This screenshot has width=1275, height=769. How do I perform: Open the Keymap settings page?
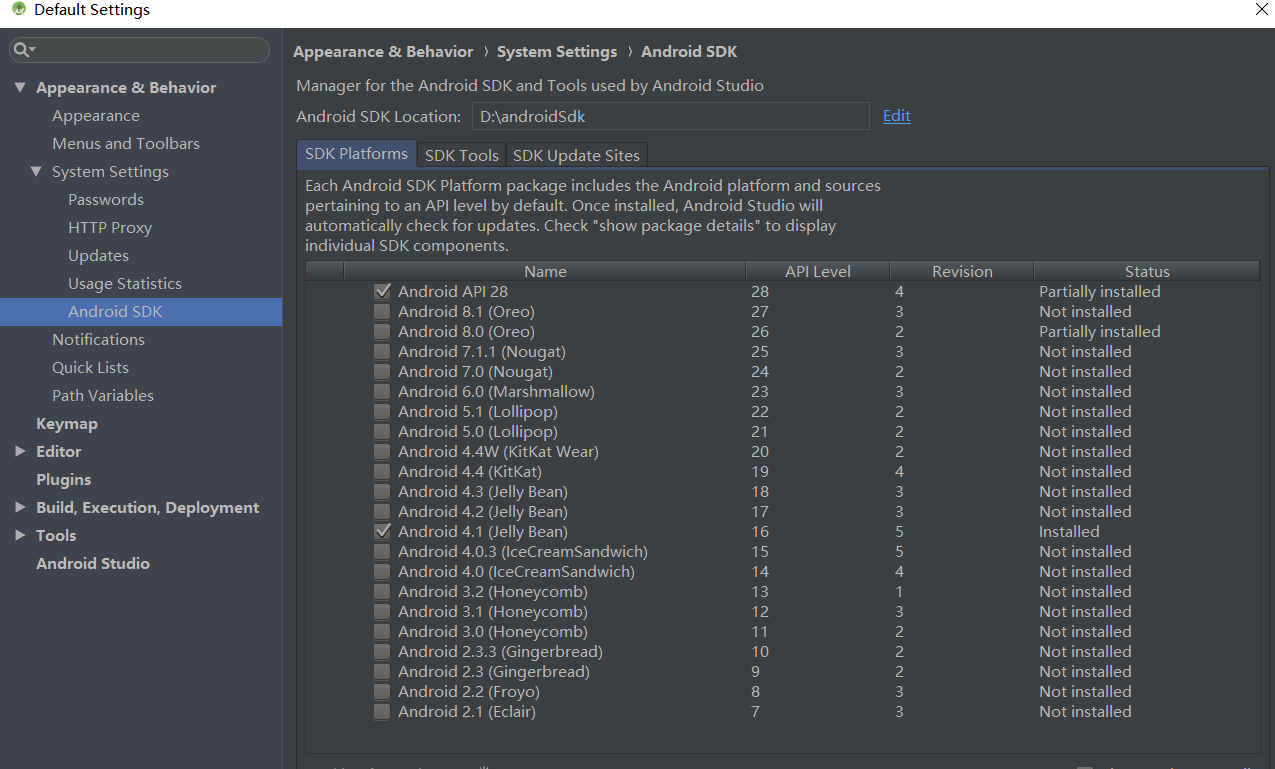click(x=67, y=424)
